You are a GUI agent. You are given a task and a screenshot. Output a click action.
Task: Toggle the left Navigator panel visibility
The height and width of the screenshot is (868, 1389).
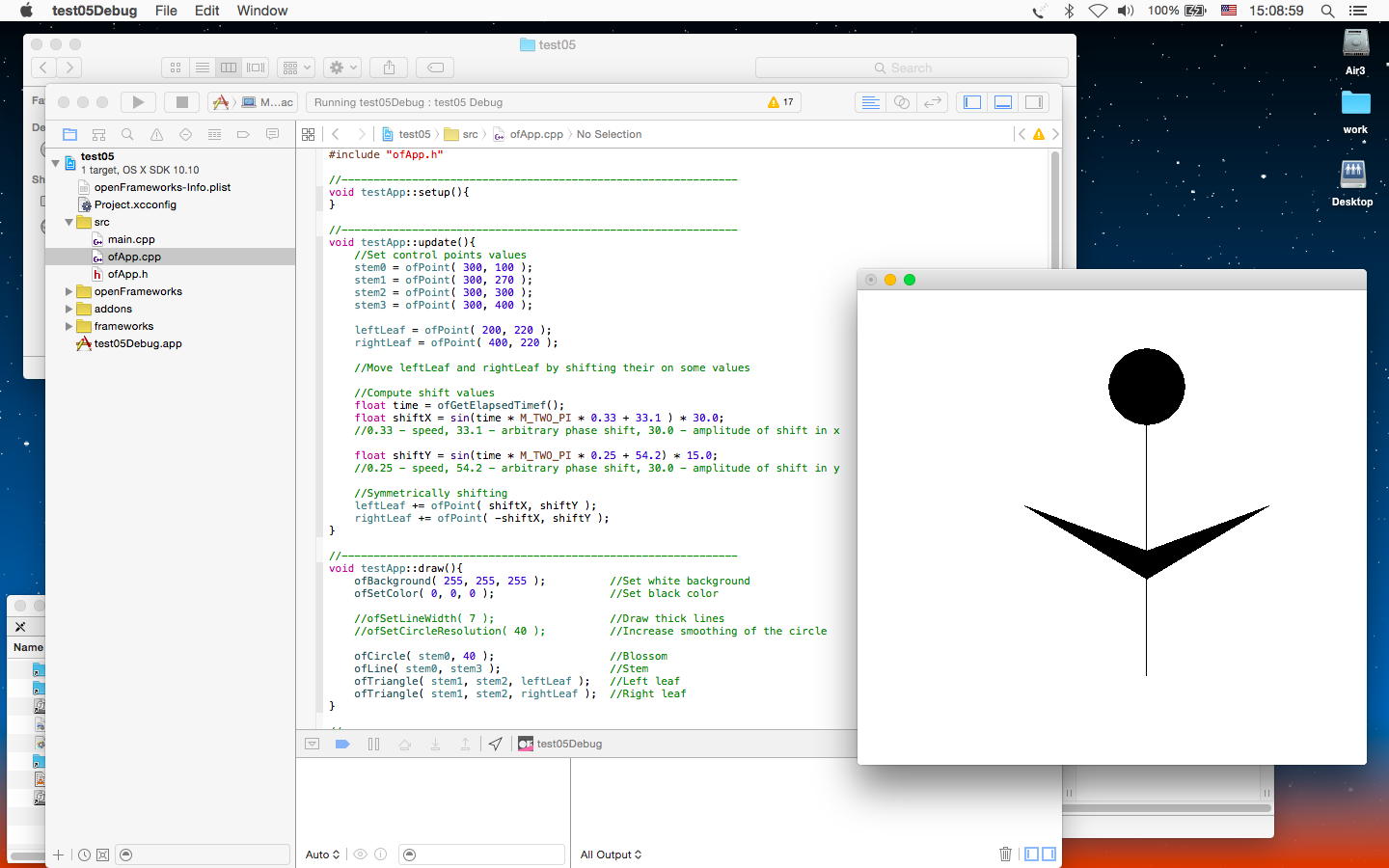coord(972,102)
